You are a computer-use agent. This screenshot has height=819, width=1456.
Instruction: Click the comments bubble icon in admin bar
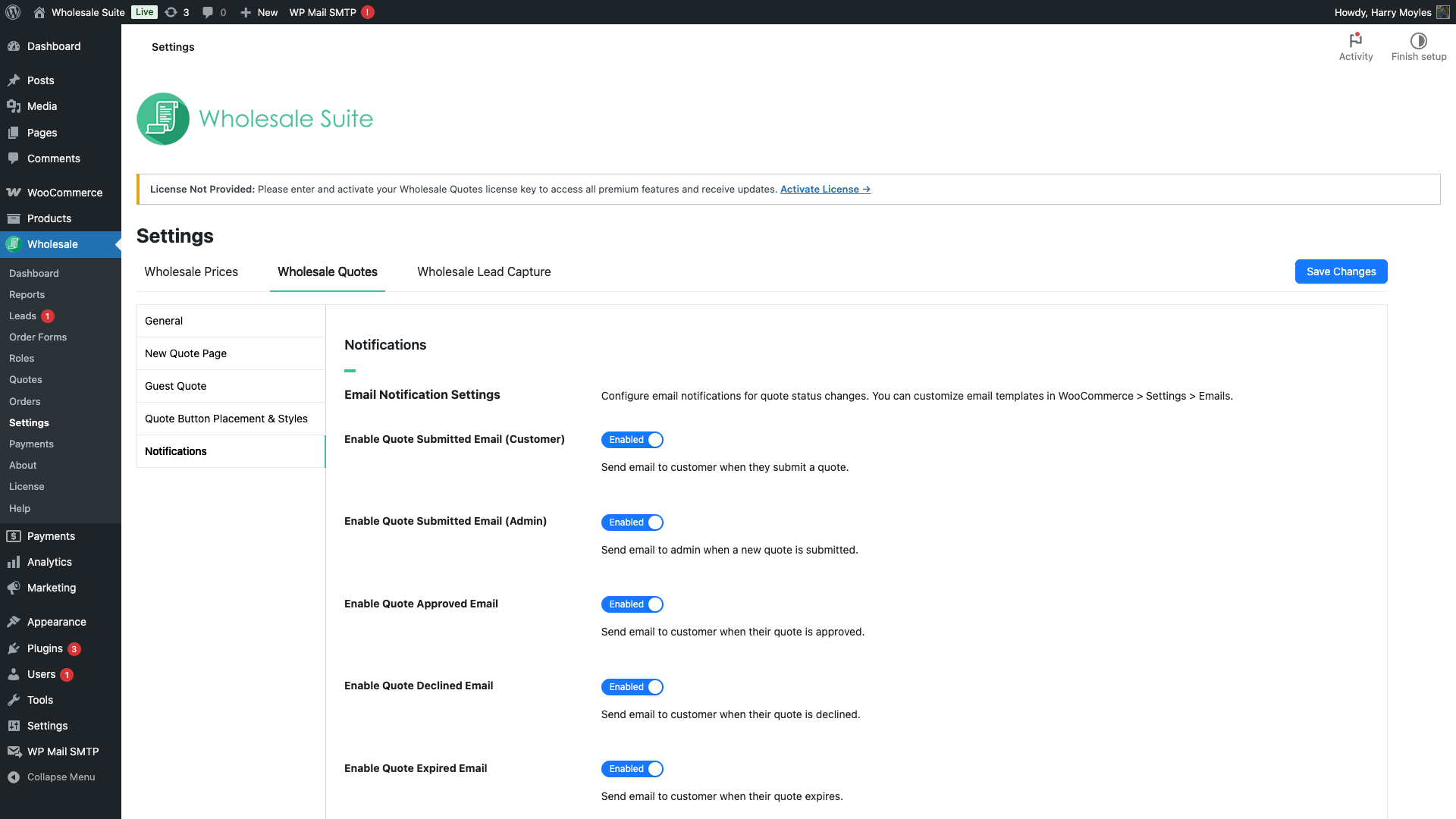tap(207, 12)
